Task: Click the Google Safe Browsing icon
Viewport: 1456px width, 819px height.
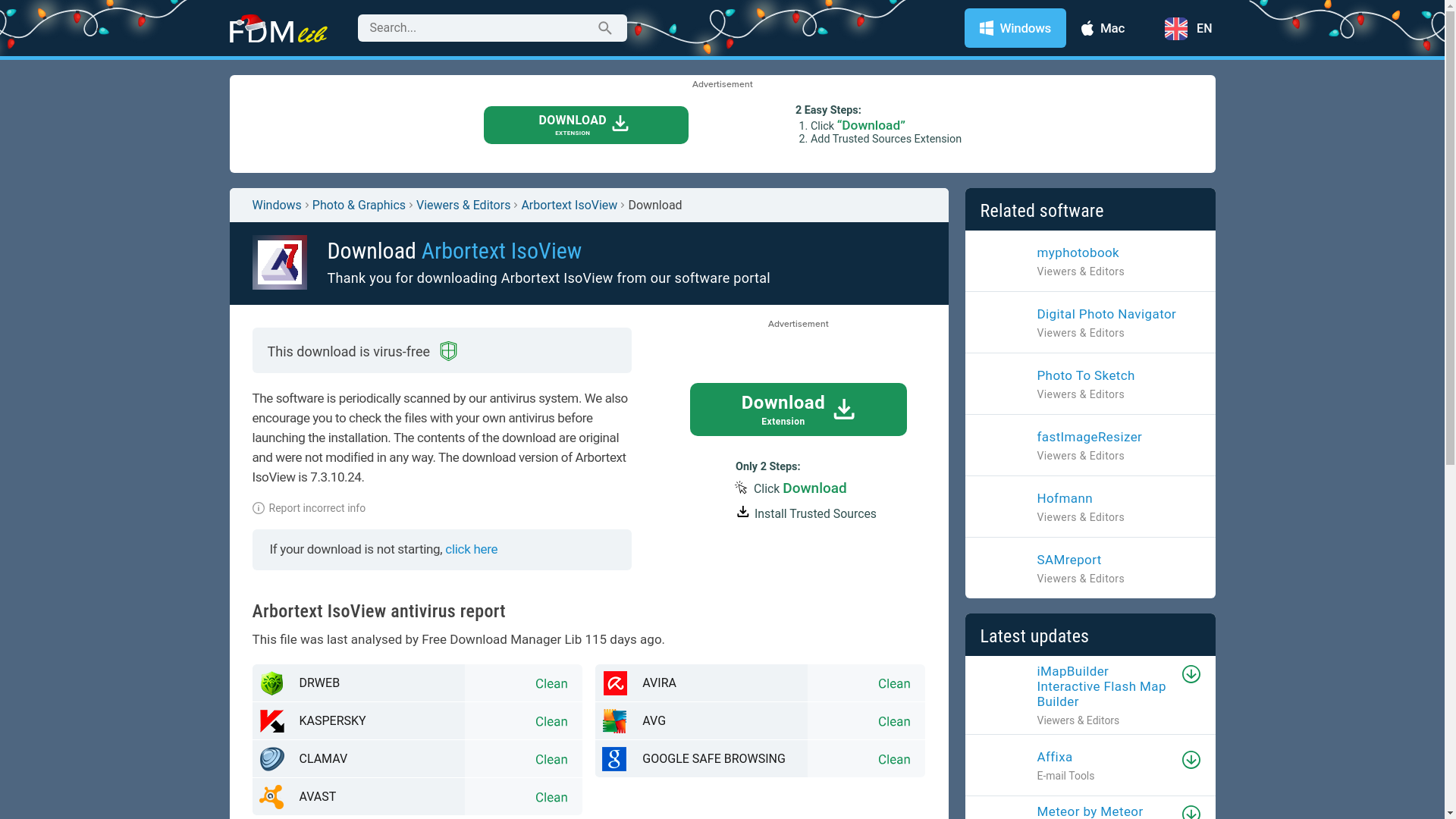Action: click(x=614, y=759)
